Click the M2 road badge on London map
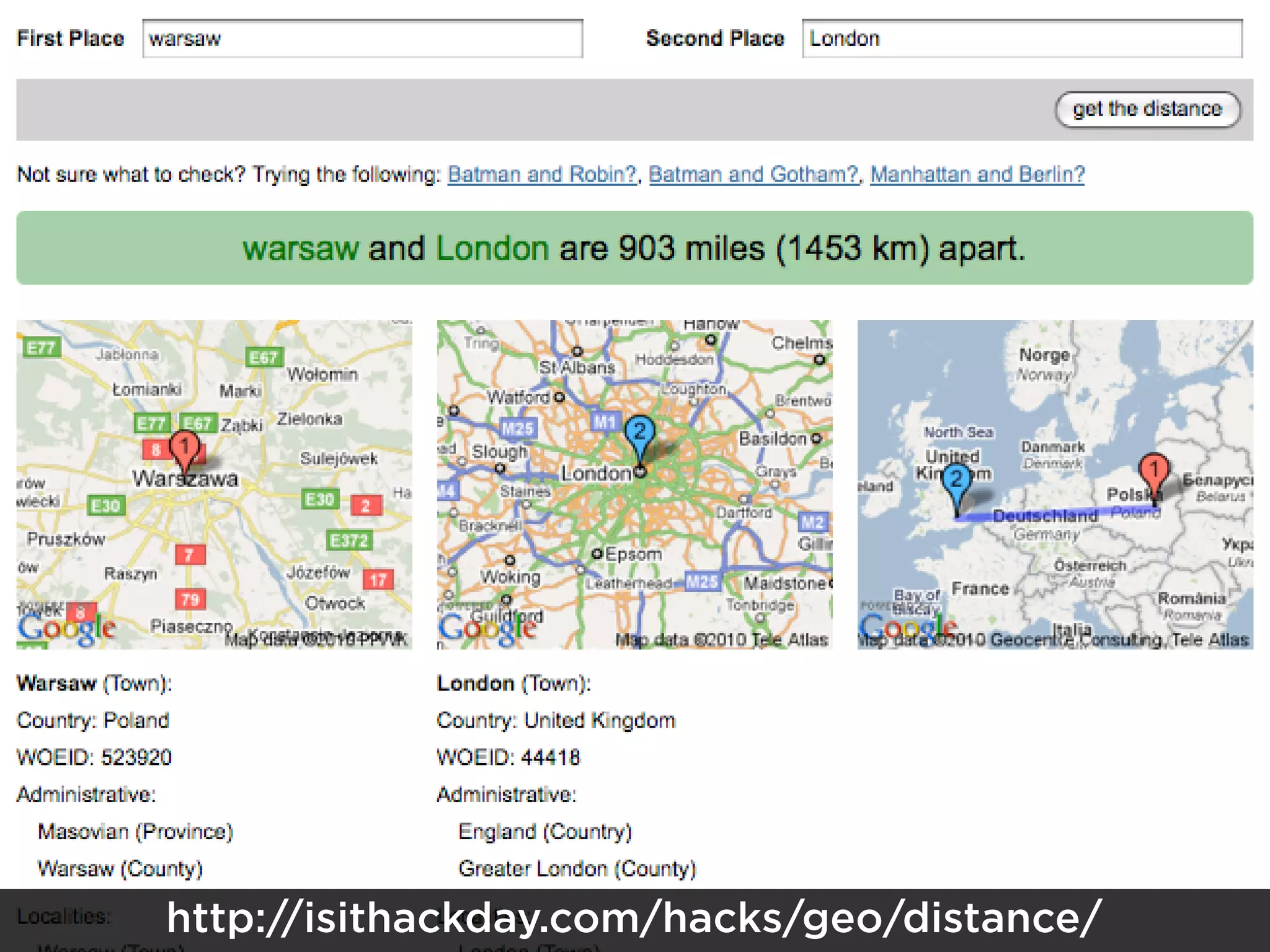The width and height of the screenshot is (1270, 952). click(812, 522)
